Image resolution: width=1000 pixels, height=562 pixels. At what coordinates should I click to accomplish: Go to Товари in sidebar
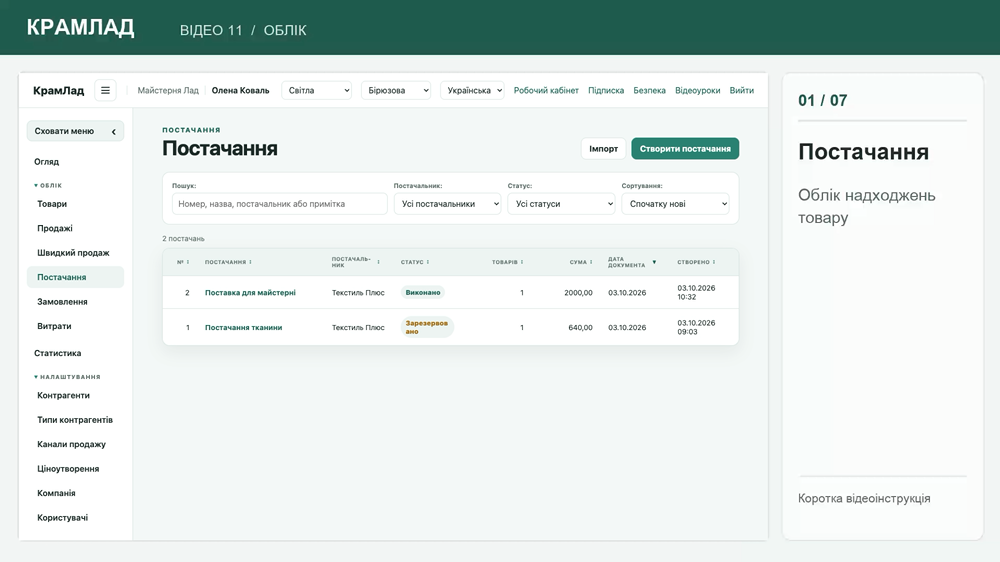52,204
